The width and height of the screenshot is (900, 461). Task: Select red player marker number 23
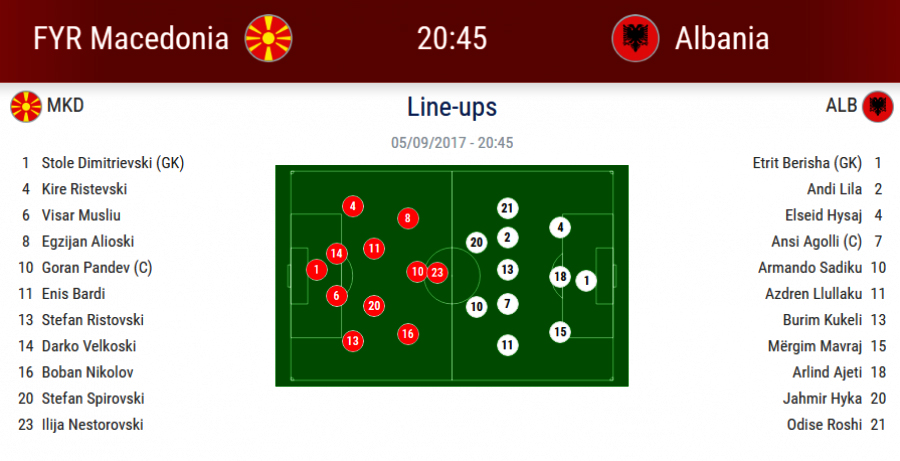(x=437, y=271)
